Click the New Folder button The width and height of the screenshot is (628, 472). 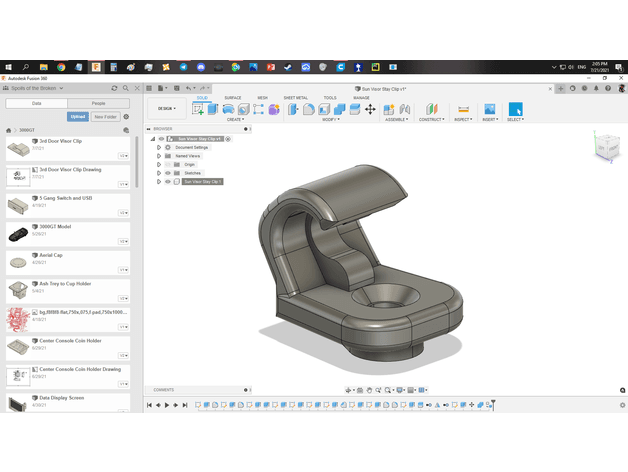coord(106,117)
